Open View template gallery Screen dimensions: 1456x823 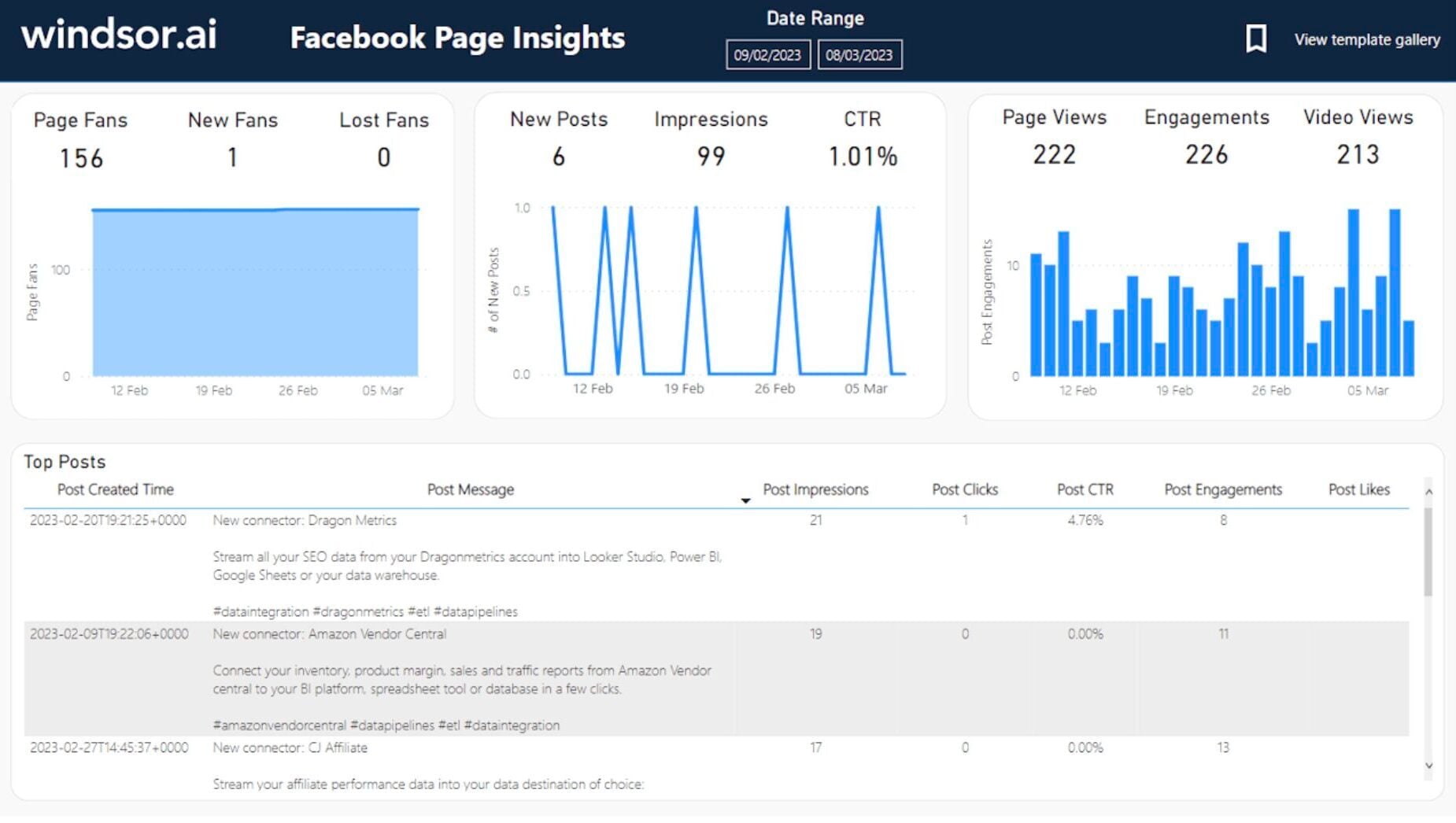point(1366,39)
